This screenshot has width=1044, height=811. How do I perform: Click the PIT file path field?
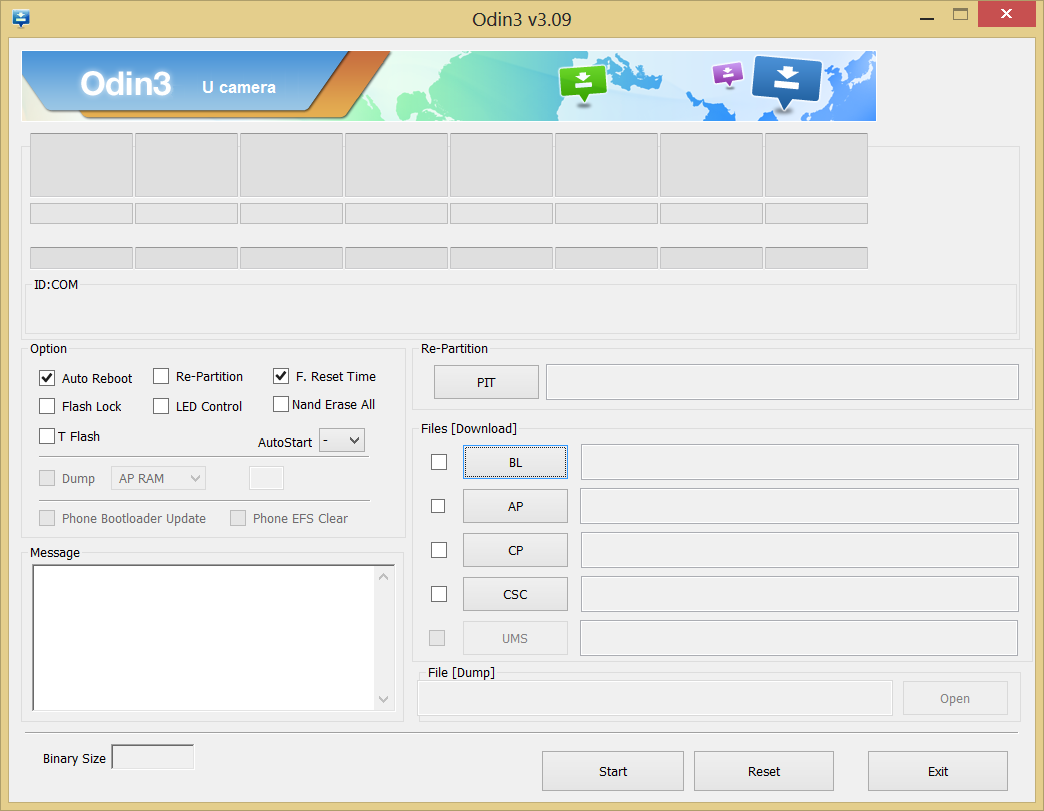pos(782,382)
